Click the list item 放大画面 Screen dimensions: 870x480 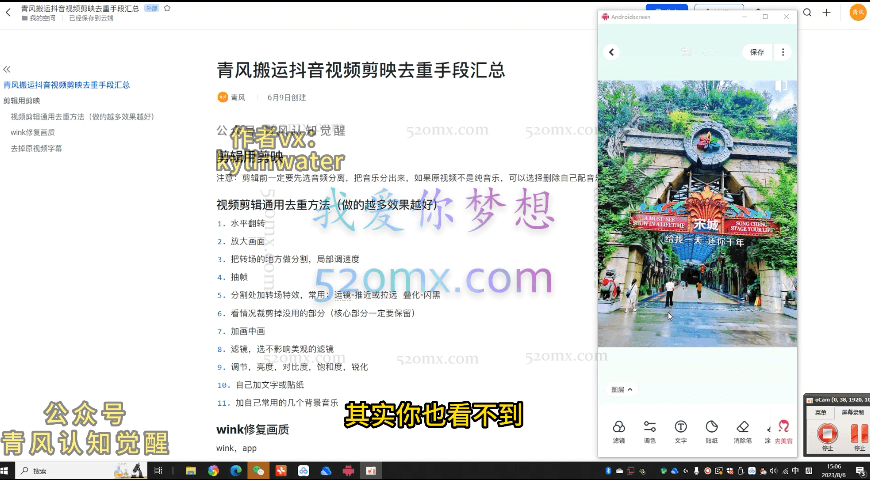[248, 241]
